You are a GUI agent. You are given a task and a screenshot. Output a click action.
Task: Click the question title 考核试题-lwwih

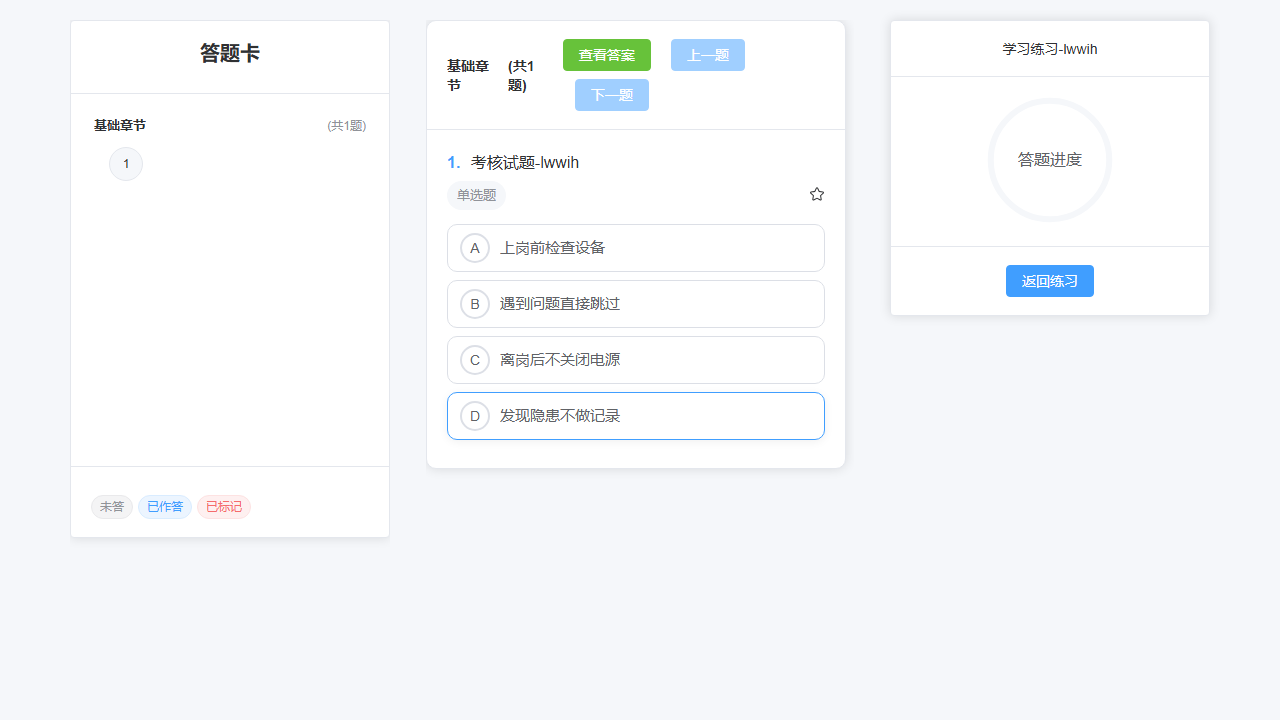525,163
